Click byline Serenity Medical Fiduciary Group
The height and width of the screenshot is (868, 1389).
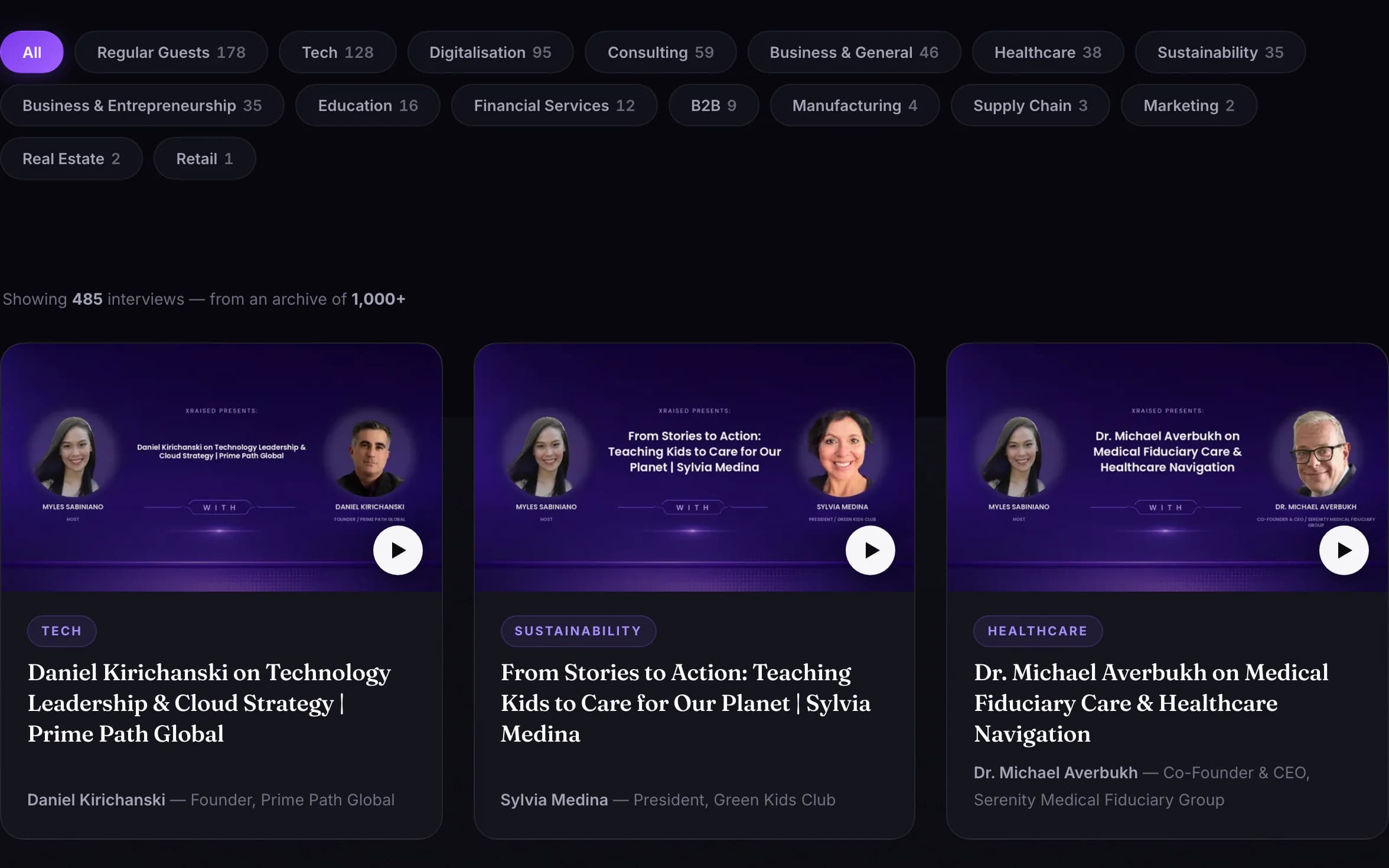(1098, 800)
